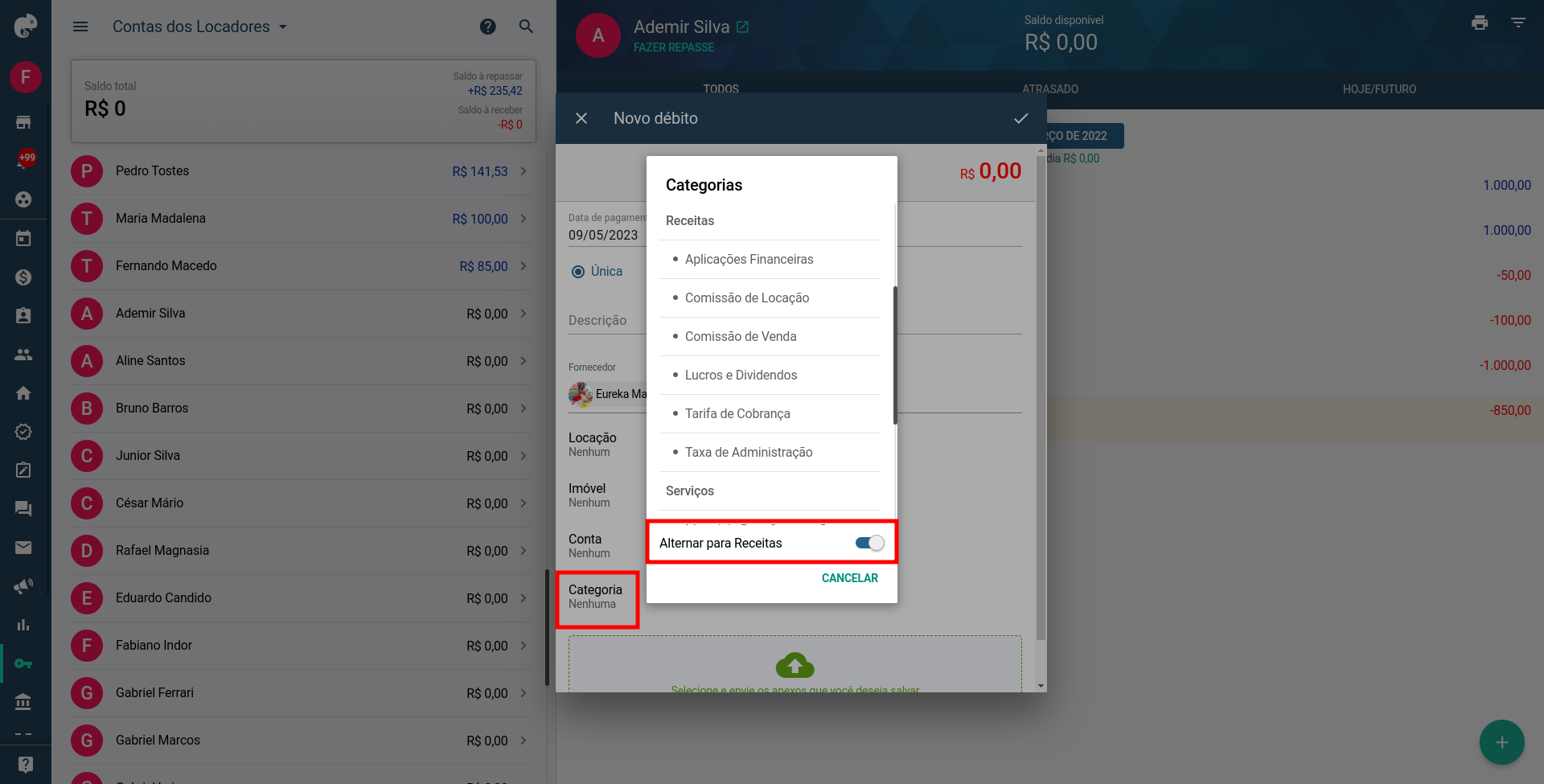1544x784 pixels.
Task: Open search with magnifier icon
Action: pyautogui.click(x=526, y=27)
